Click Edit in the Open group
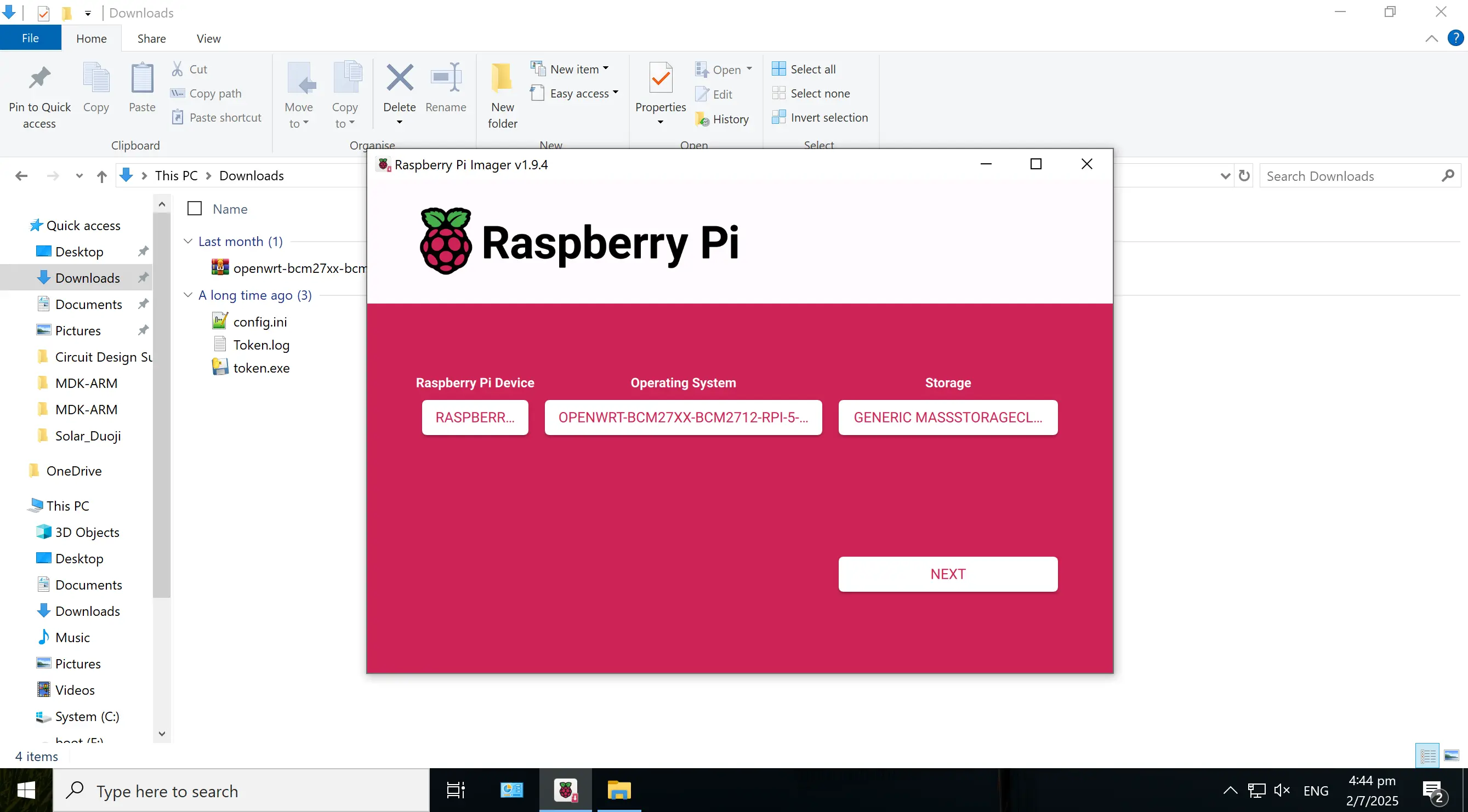Viewport: 1468px width, 812px height. [x=714, y=95]
